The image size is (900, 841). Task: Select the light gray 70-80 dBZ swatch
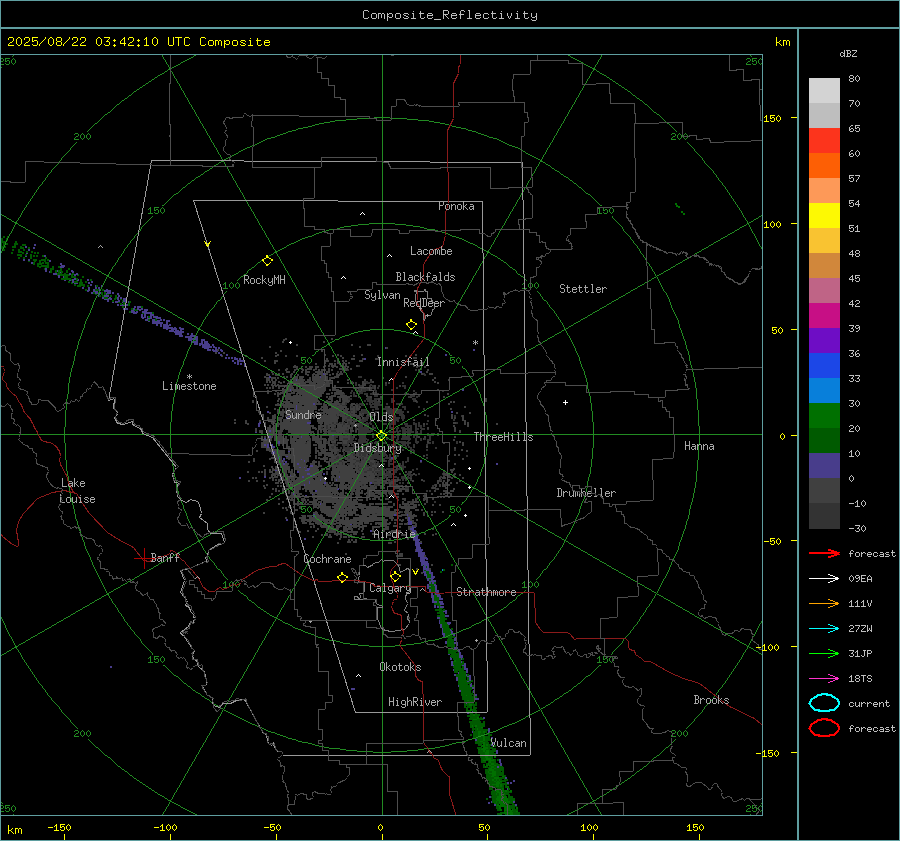(824, 91)
